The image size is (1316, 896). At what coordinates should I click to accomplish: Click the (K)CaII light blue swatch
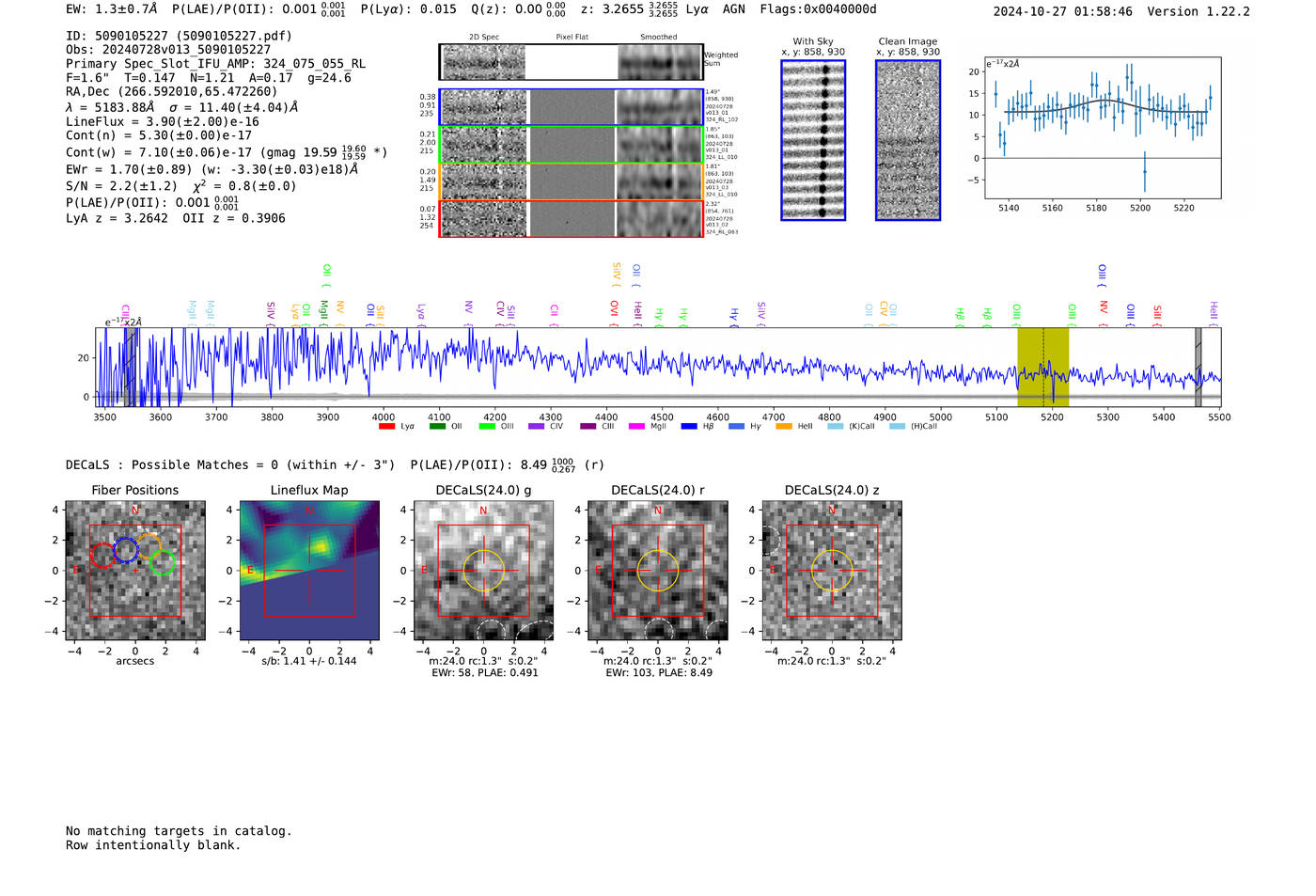click(x=835, y=427)
